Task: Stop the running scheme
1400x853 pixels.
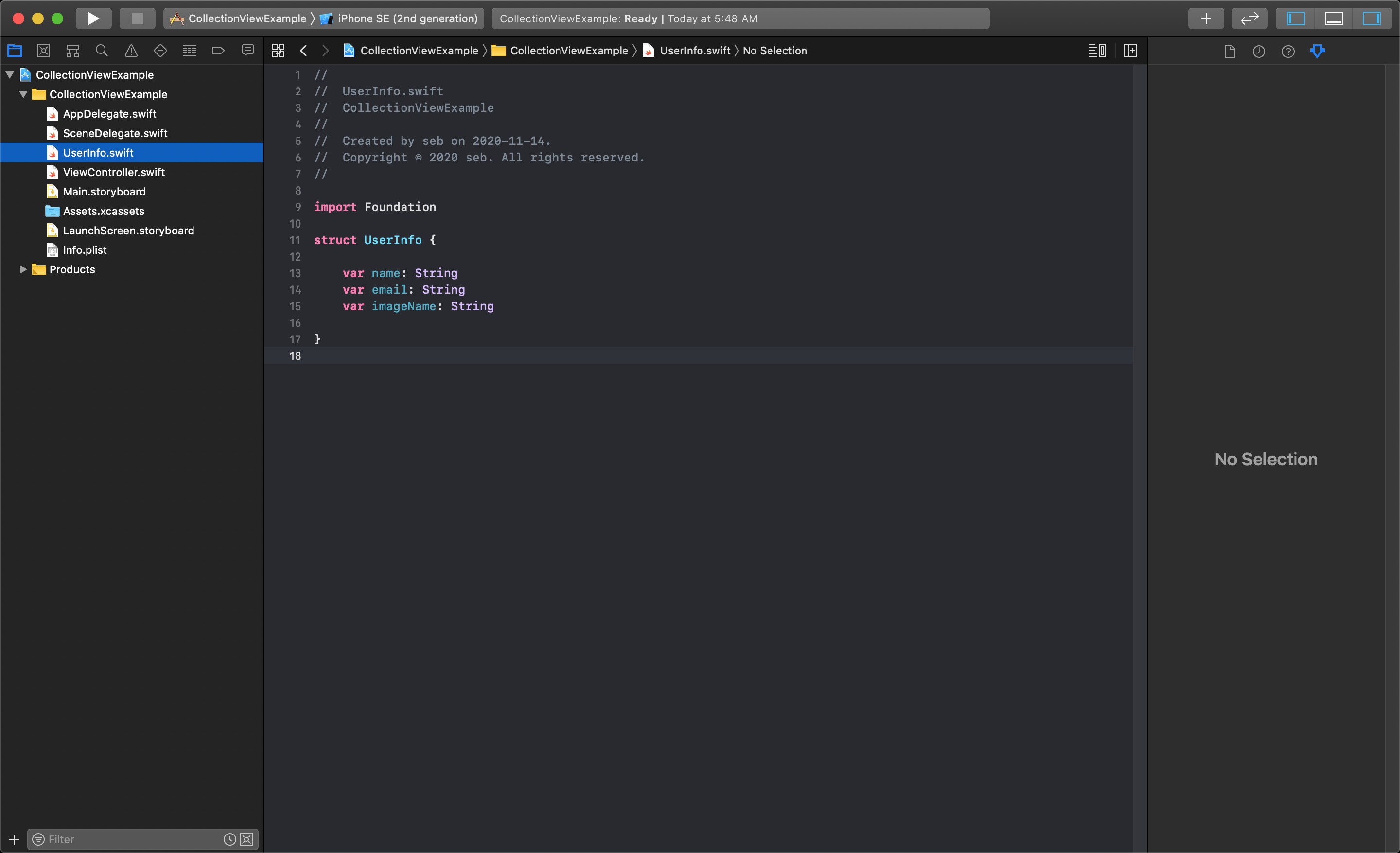Action: pyautogui.click(x=137, y=18)
